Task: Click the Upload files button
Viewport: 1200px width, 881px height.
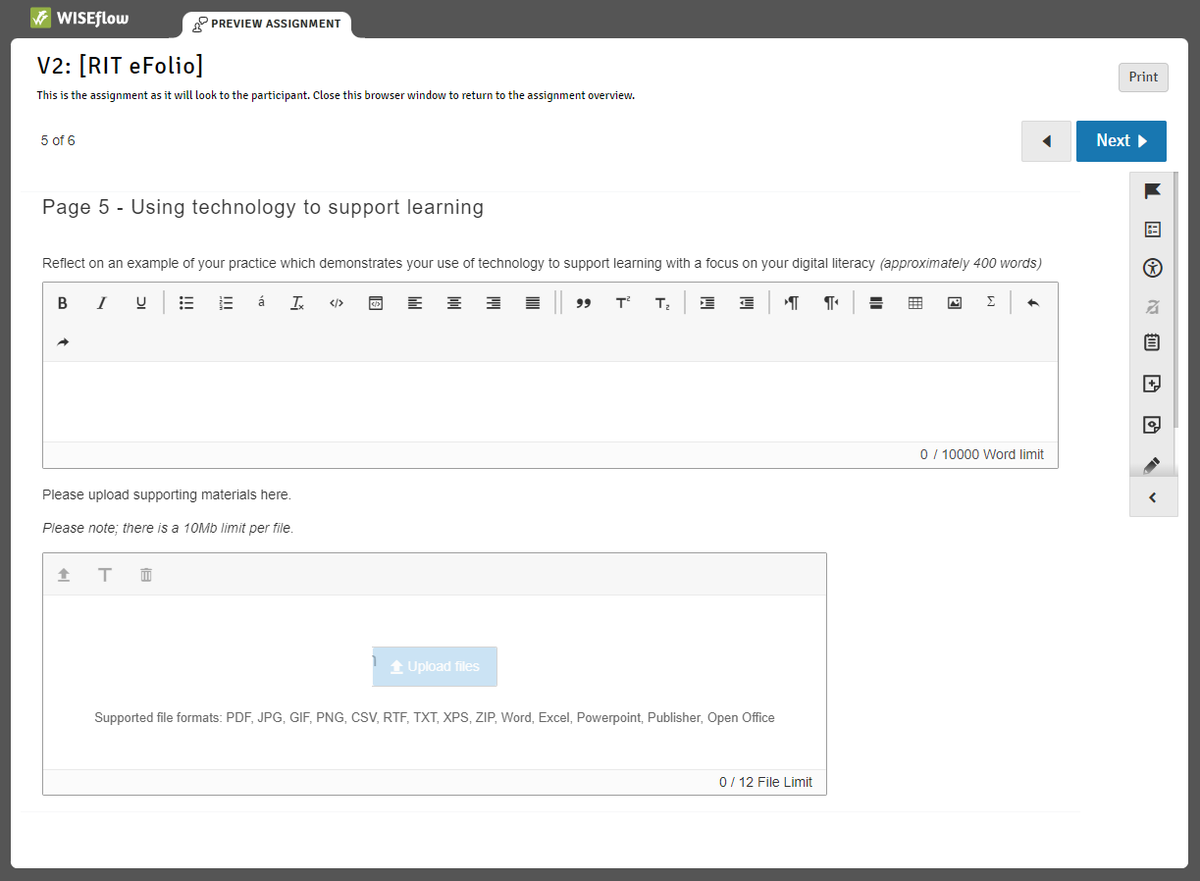Action: 435,666
